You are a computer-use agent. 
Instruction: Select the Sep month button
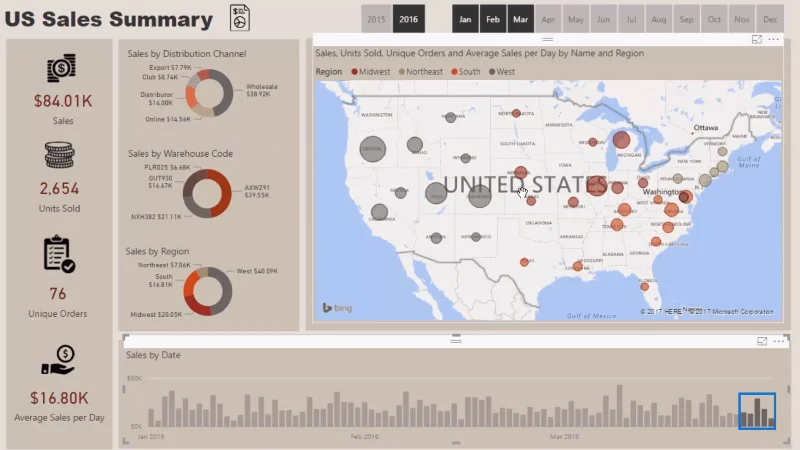pos(686,19)
